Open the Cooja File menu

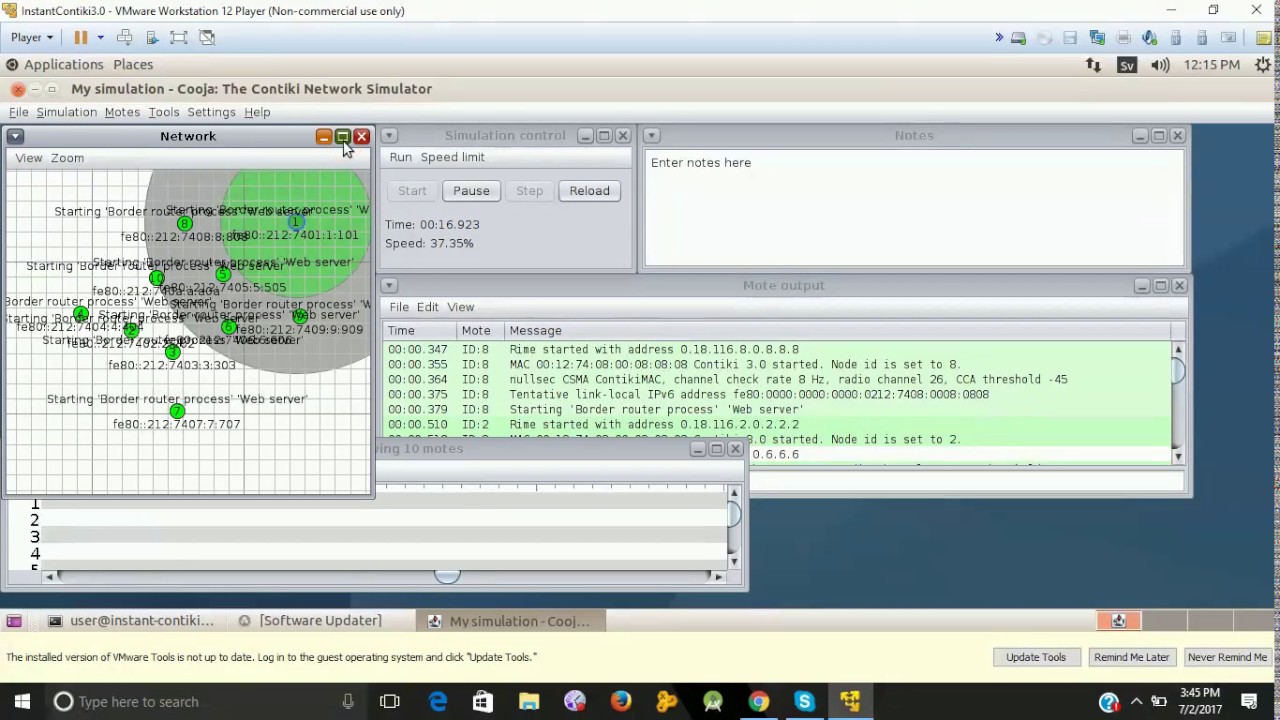coord(19,112)
